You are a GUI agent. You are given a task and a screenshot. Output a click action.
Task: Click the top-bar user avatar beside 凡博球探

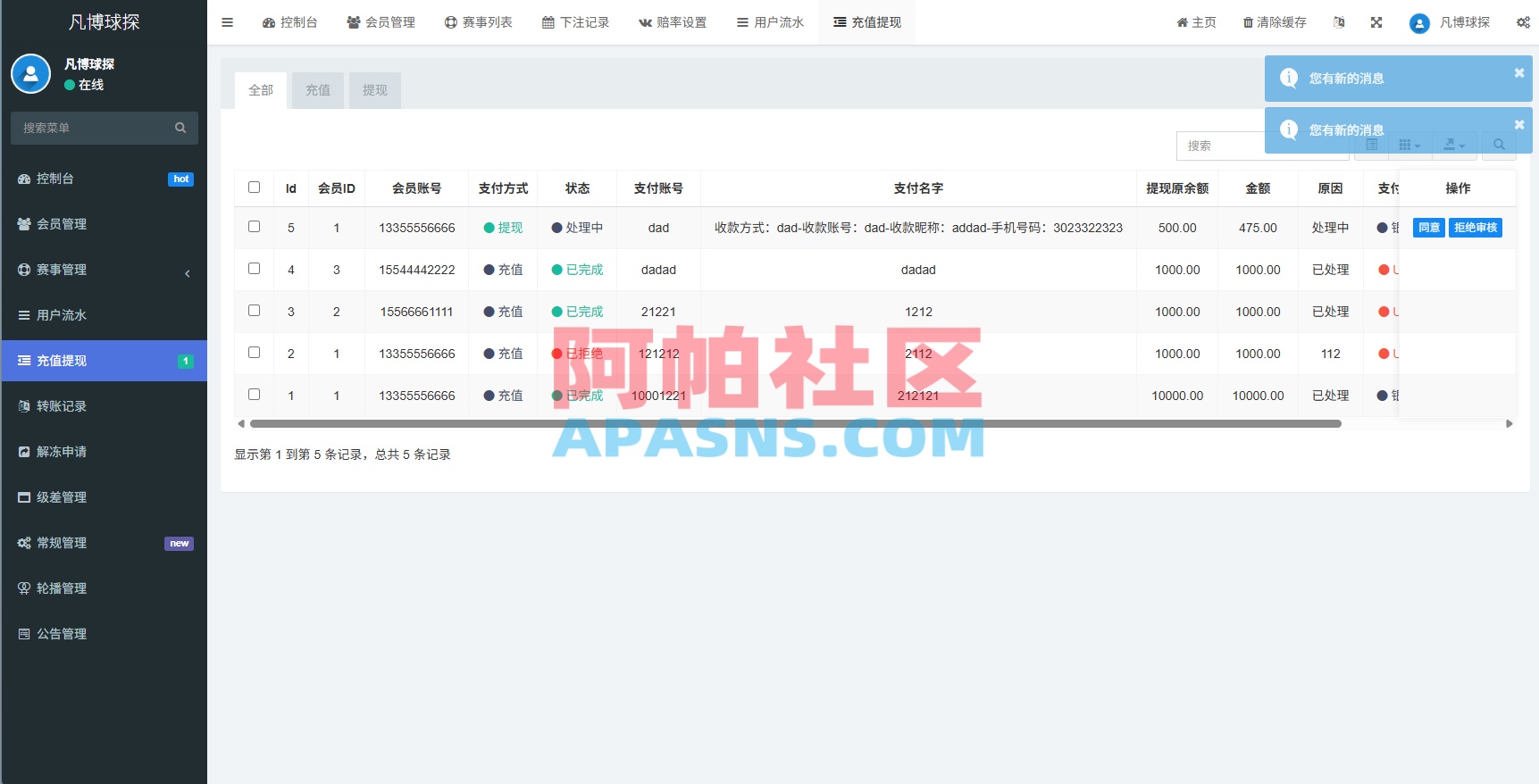(x=1419, y=23)
